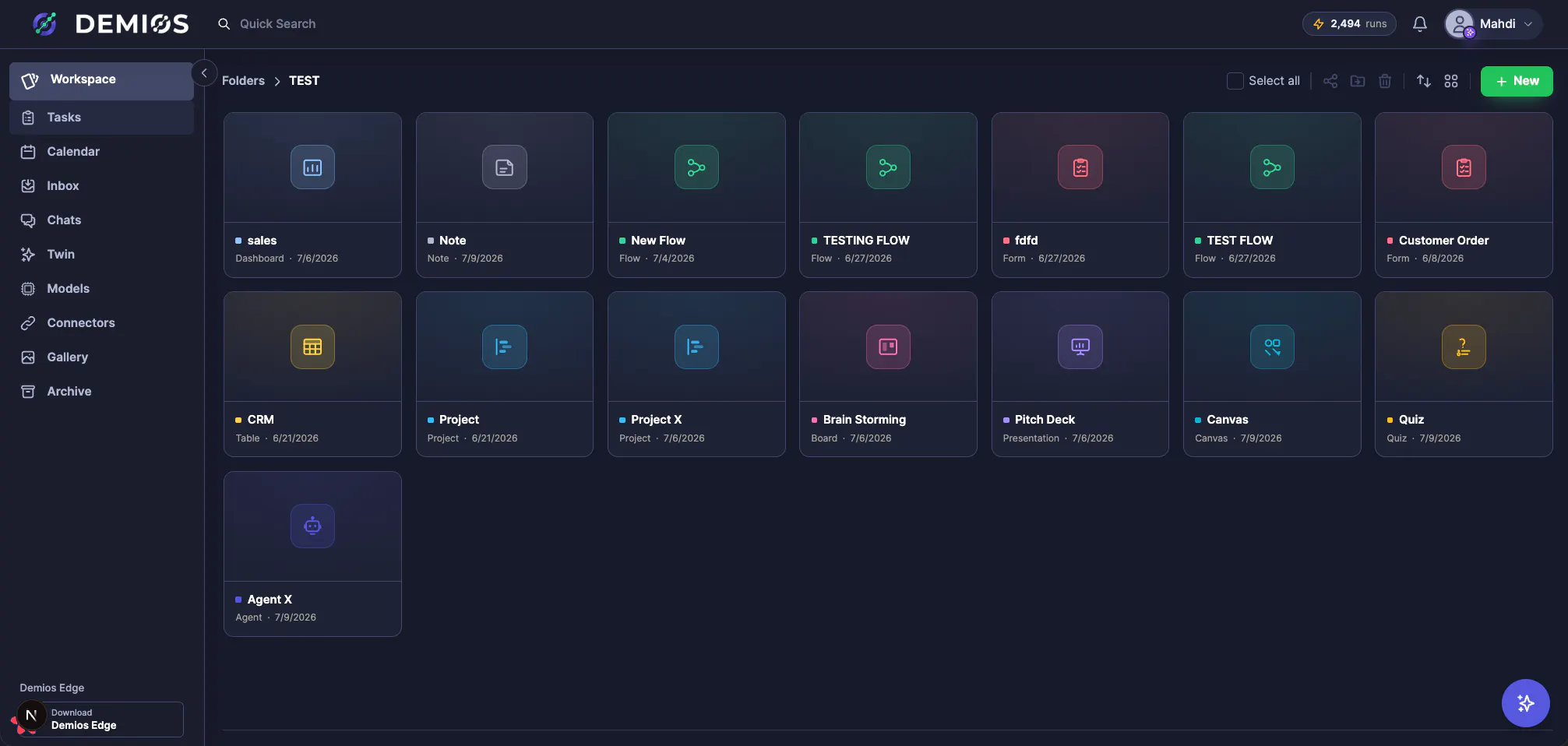Open Chats in the sidebar

click(x=101, y=220)
